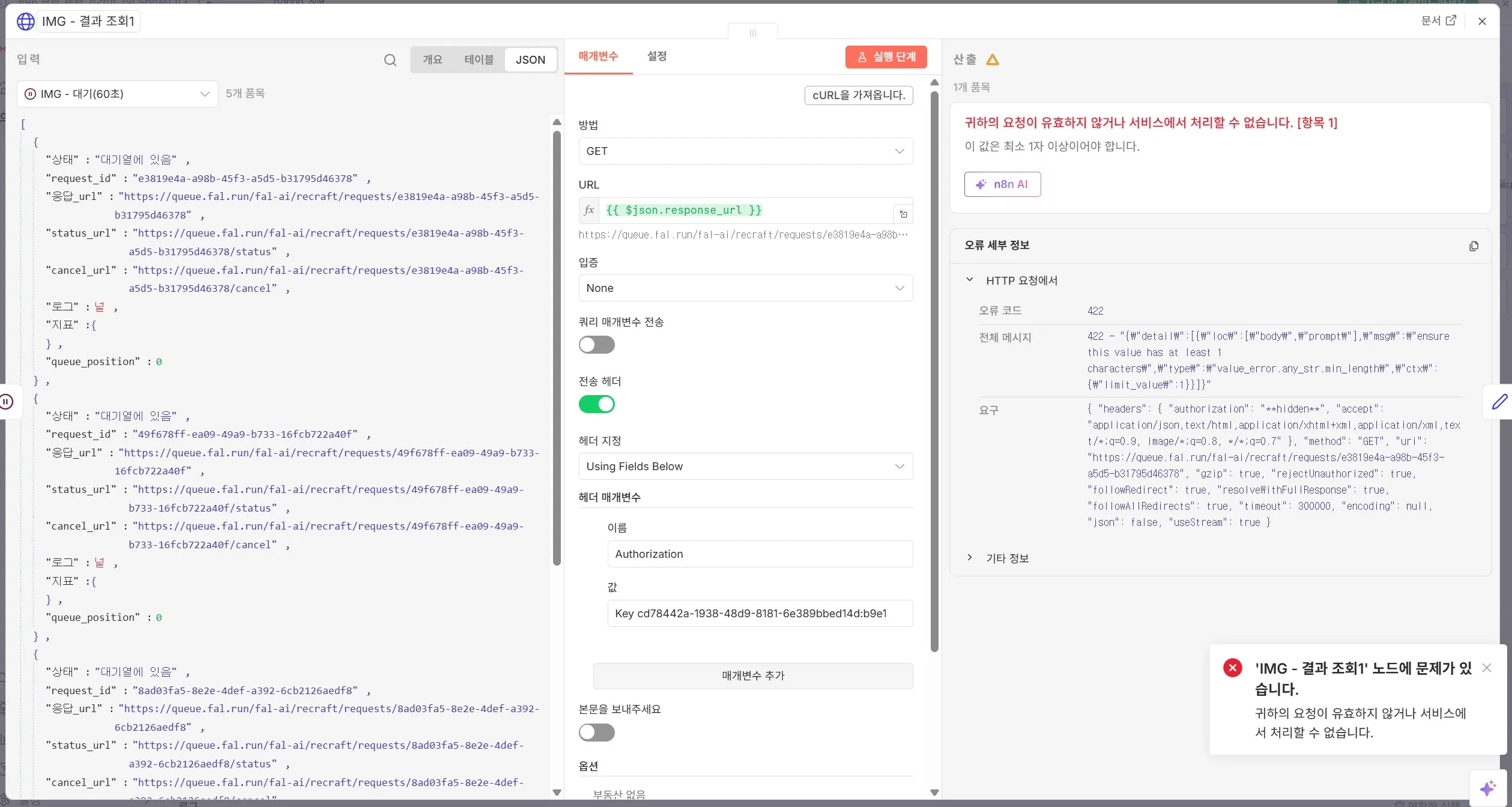Screen dimensions: 1512x807
Task: Click the search icon in the 입력 panel
Action: click(390, 60)
